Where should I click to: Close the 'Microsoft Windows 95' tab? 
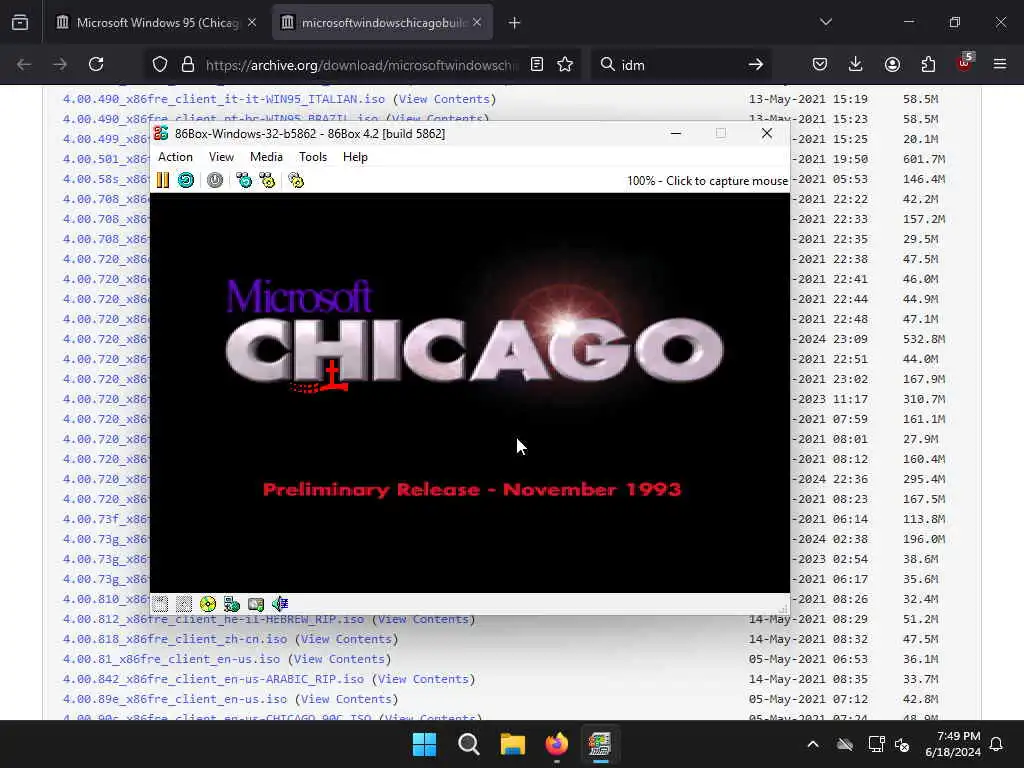pos(252,23)
